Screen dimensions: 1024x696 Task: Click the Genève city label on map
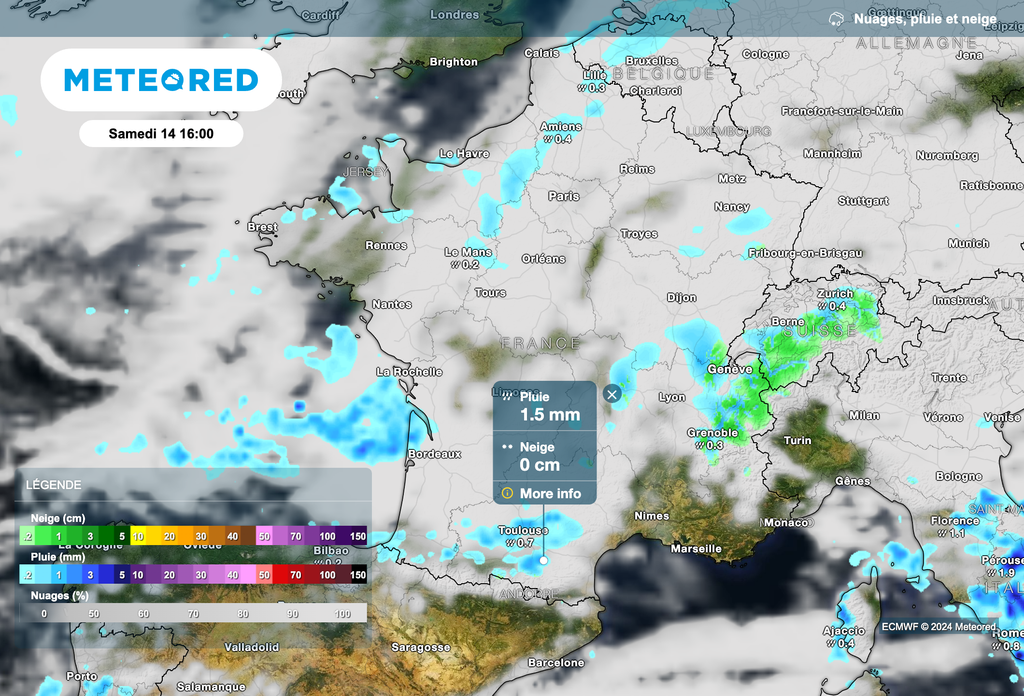(729, 370)
